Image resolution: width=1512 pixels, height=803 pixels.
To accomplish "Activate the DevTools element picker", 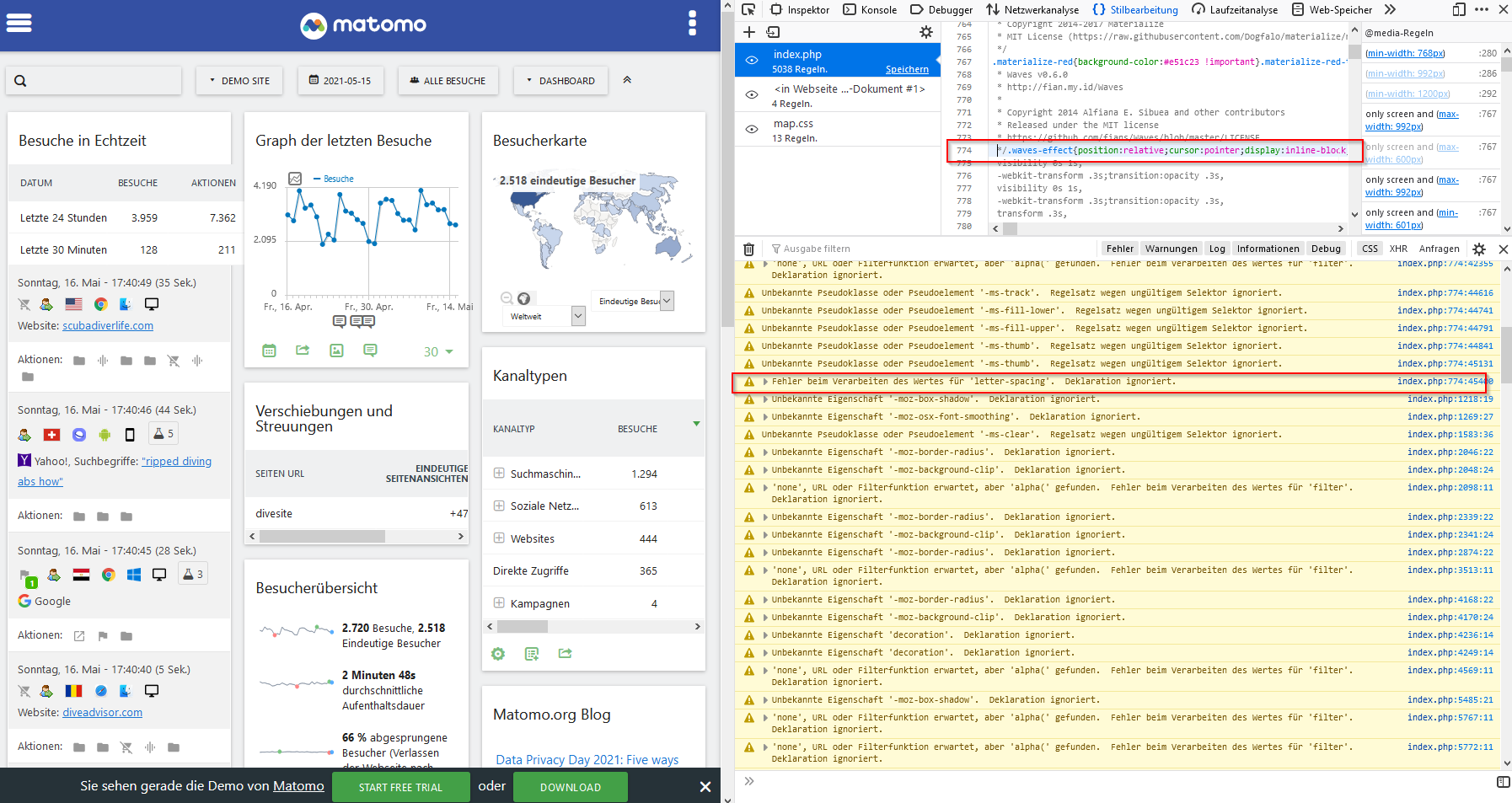I will (x=748, y=10).
